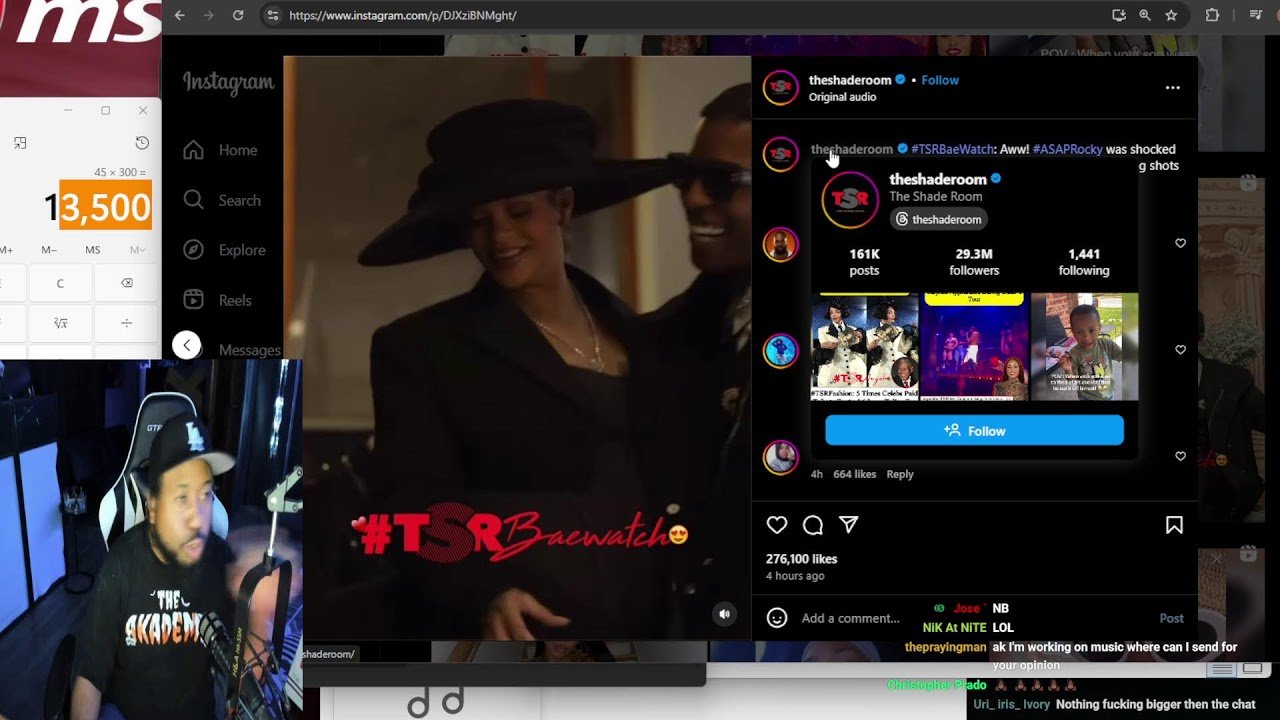This screenshot has height=720, width=1280.
Task: Save post with the bookmark icon
Action: [x=1174, y=525]
